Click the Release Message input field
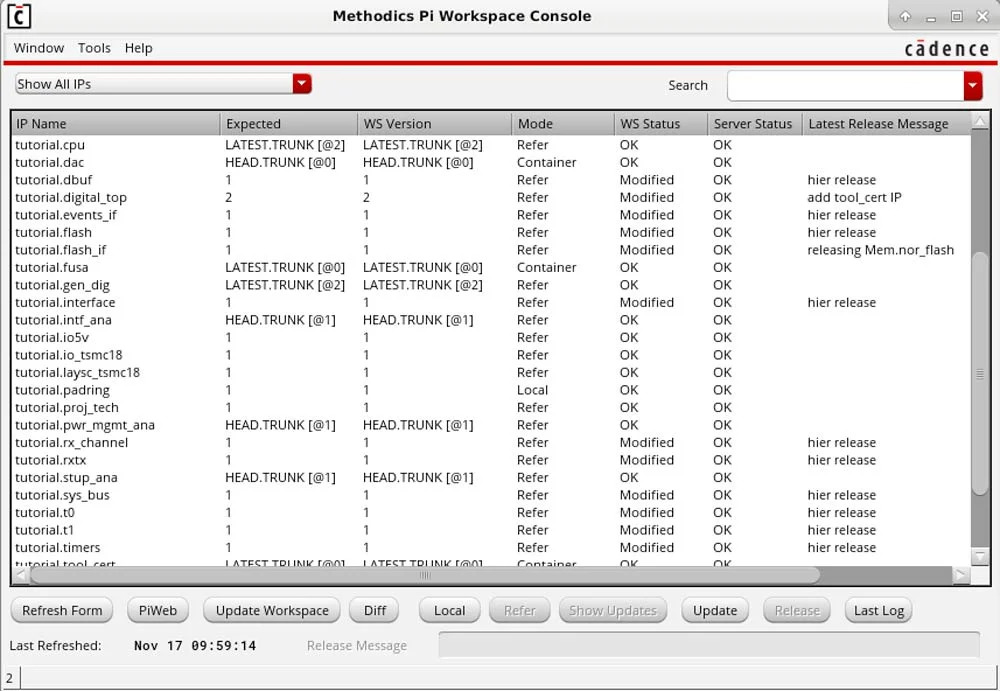1000x691 pixels. pyautogui.click(x=710, y=645)
